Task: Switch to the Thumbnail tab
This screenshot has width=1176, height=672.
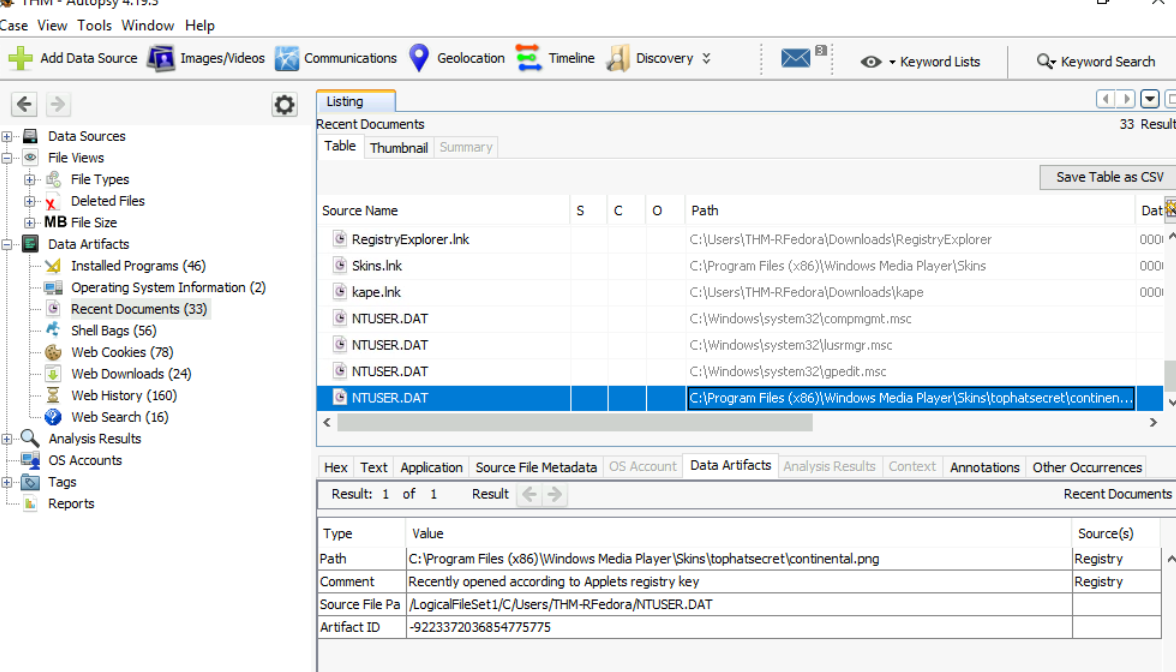Action: (x=398, y=148)
